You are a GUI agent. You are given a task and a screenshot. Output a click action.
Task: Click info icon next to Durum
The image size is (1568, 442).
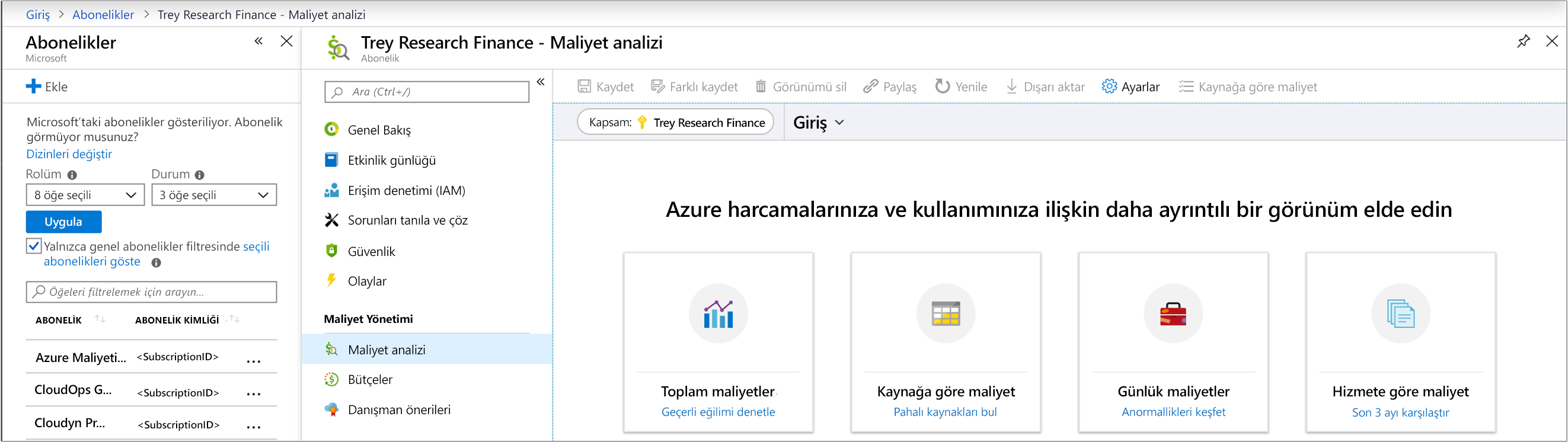coord(199,175)
